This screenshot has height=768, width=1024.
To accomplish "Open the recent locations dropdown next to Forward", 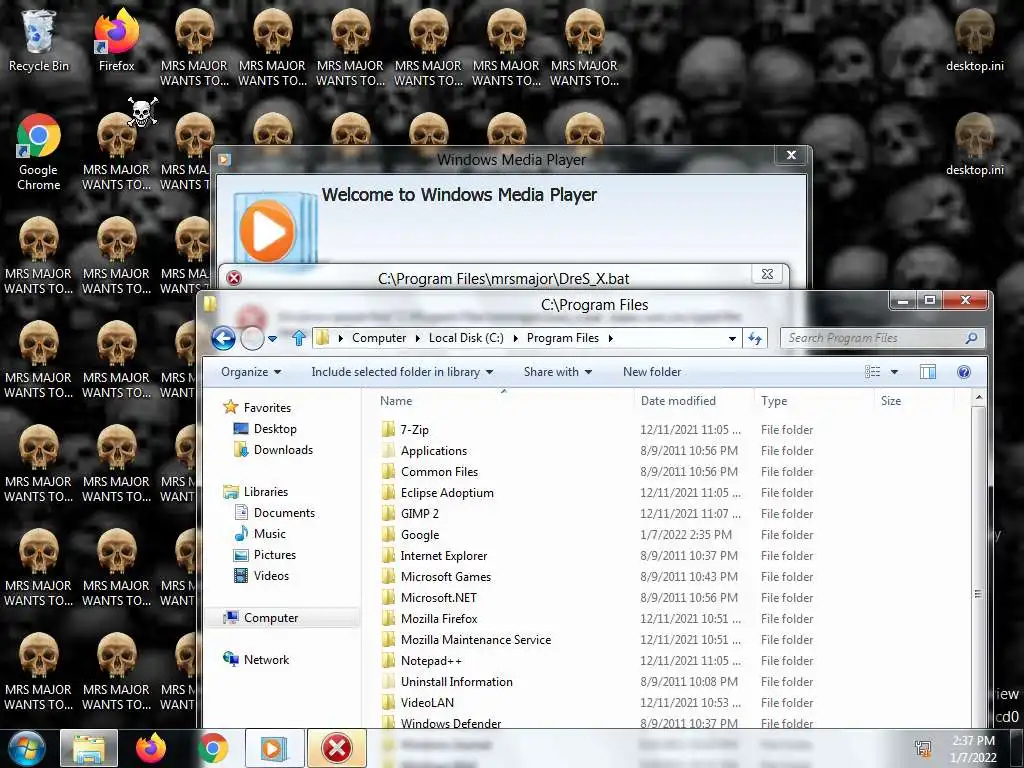I will click(272, 338).
